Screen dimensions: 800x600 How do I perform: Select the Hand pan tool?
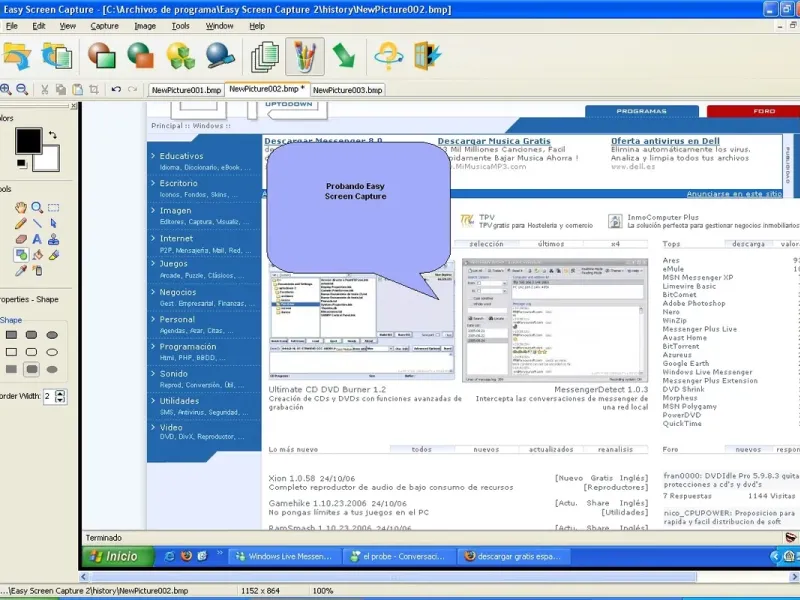20,207
